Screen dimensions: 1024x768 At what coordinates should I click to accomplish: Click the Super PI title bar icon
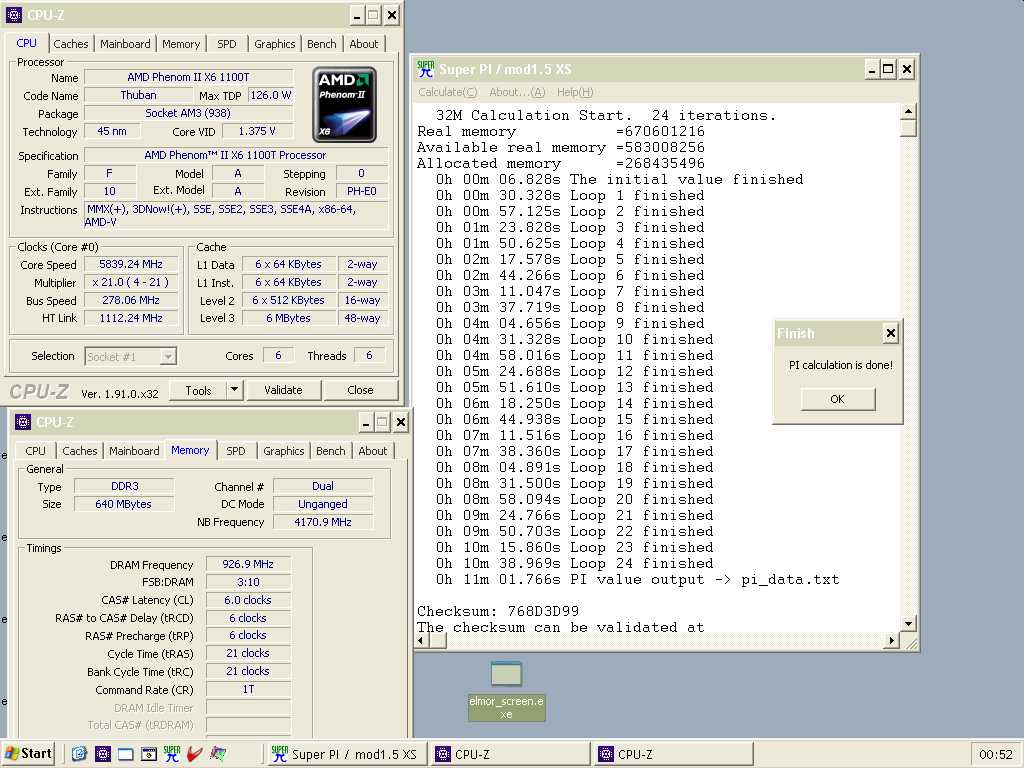[426, 69]
